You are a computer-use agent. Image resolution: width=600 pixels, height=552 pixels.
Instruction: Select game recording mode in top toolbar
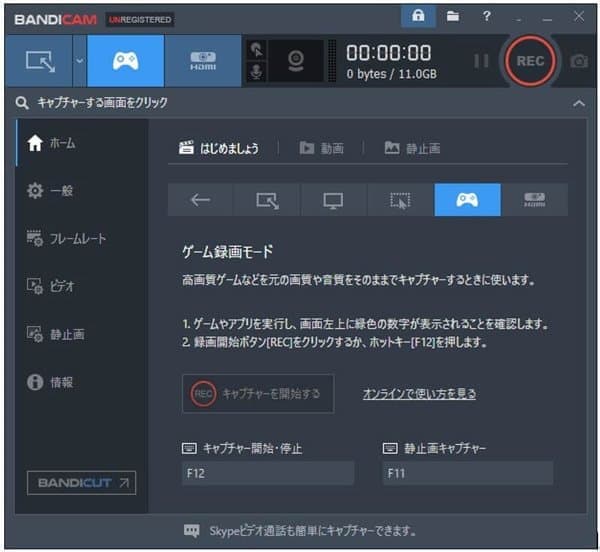pyautogui.click(x=126, y=61)
